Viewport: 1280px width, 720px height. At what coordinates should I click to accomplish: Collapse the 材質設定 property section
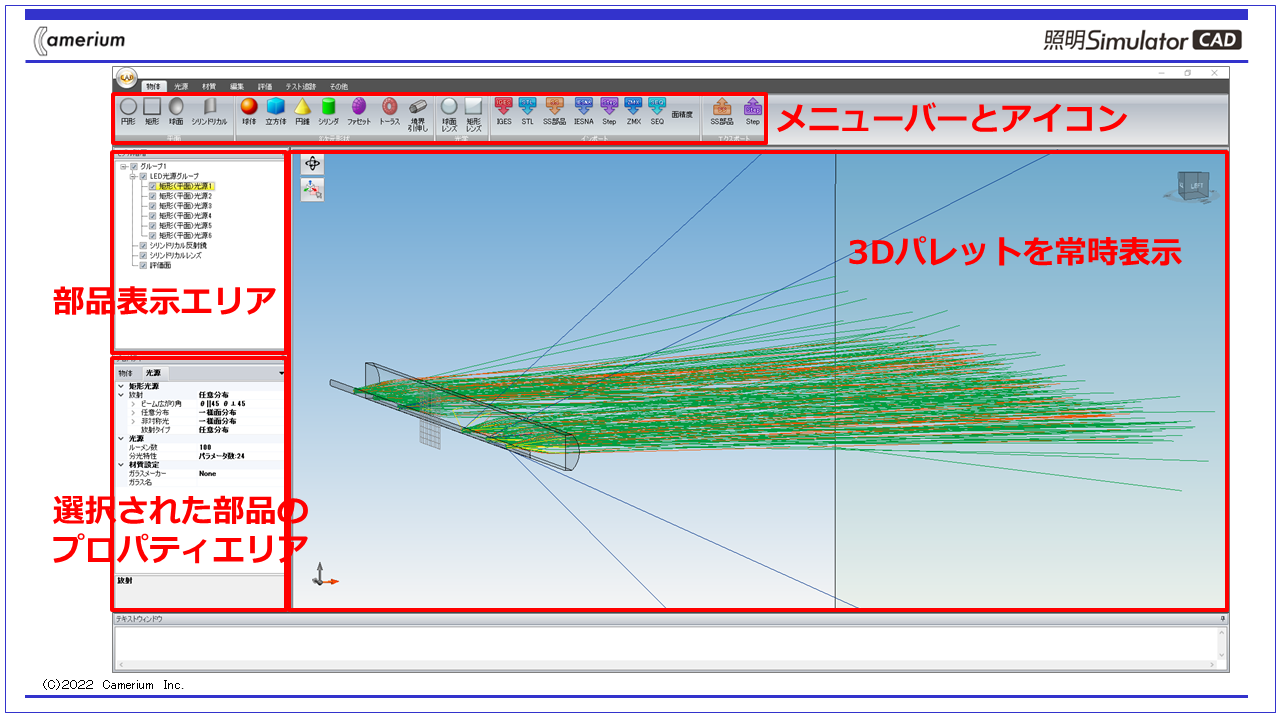[121, 464]
